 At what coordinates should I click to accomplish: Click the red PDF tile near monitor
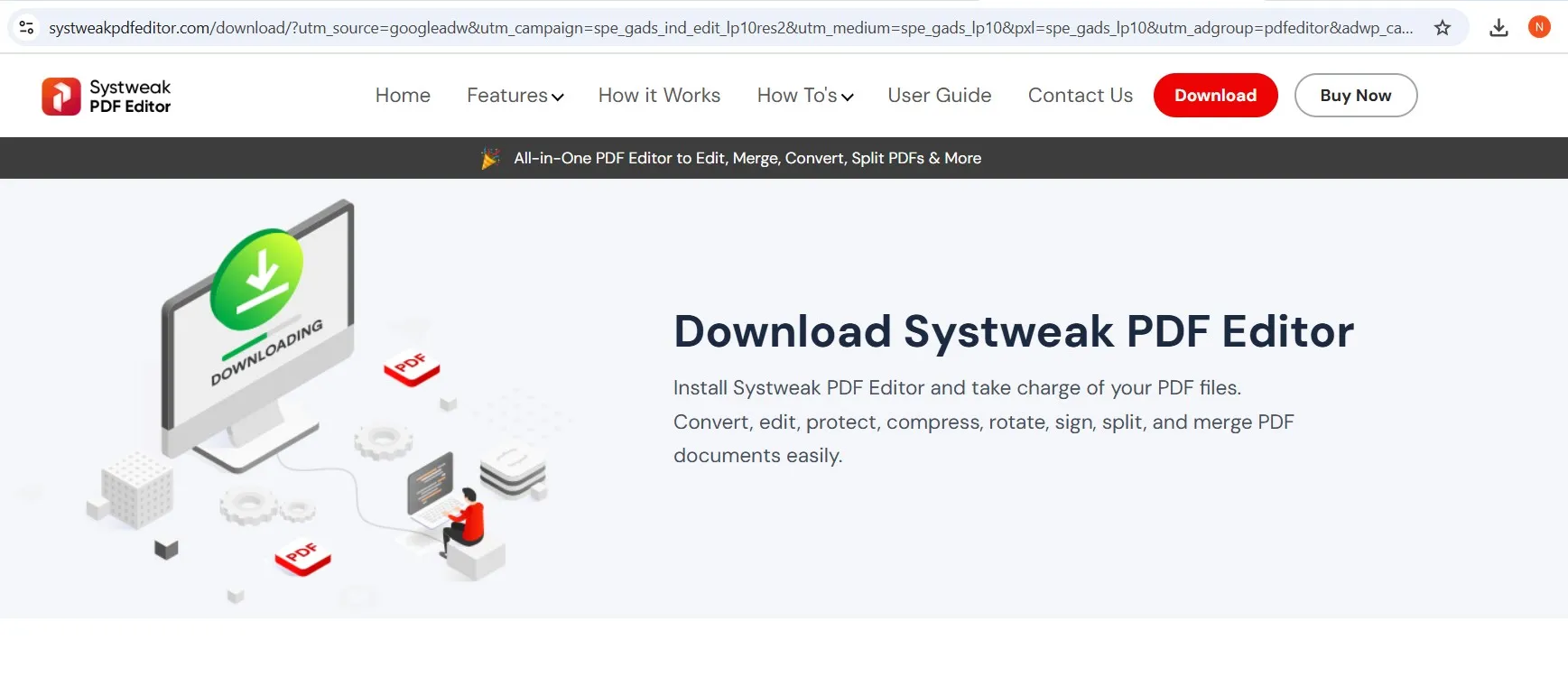click(412, 366)
